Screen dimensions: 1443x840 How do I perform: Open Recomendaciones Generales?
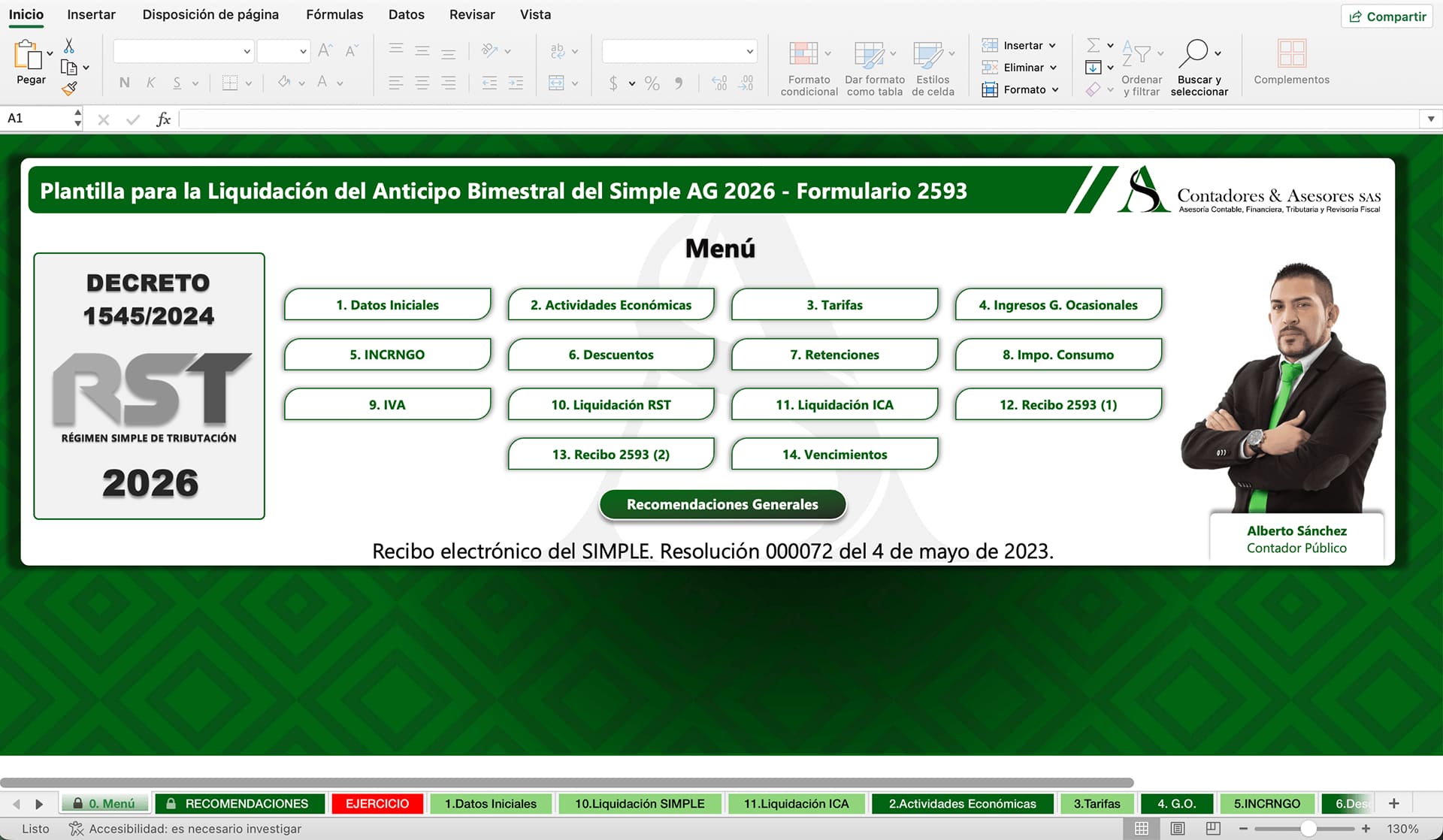point(721,504)
